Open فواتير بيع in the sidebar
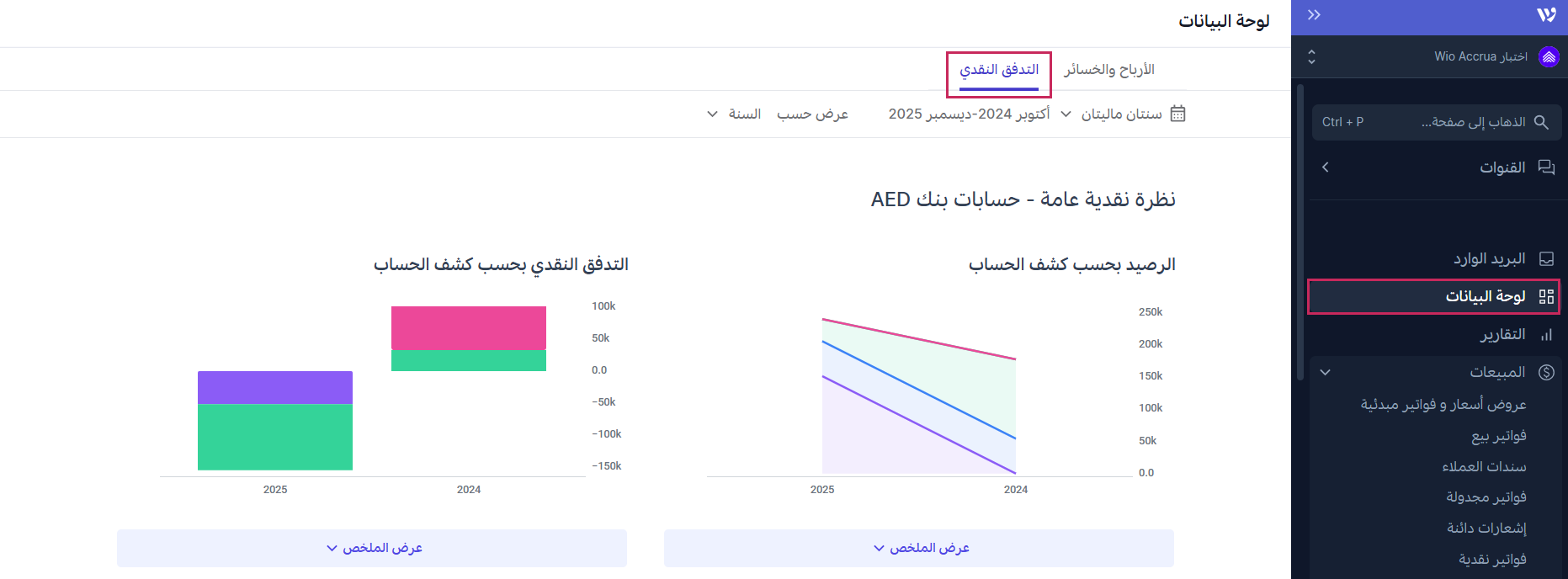 (1498, 436)
